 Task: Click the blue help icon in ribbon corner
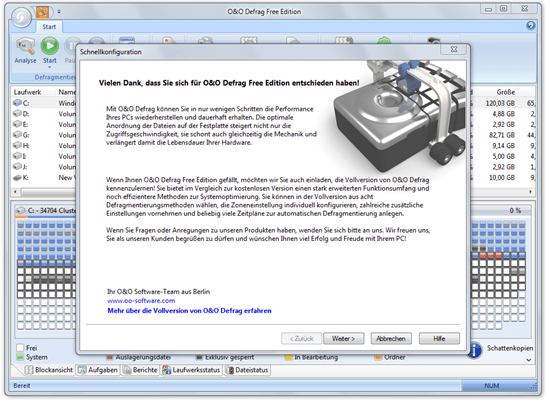[x=530, y=25]
